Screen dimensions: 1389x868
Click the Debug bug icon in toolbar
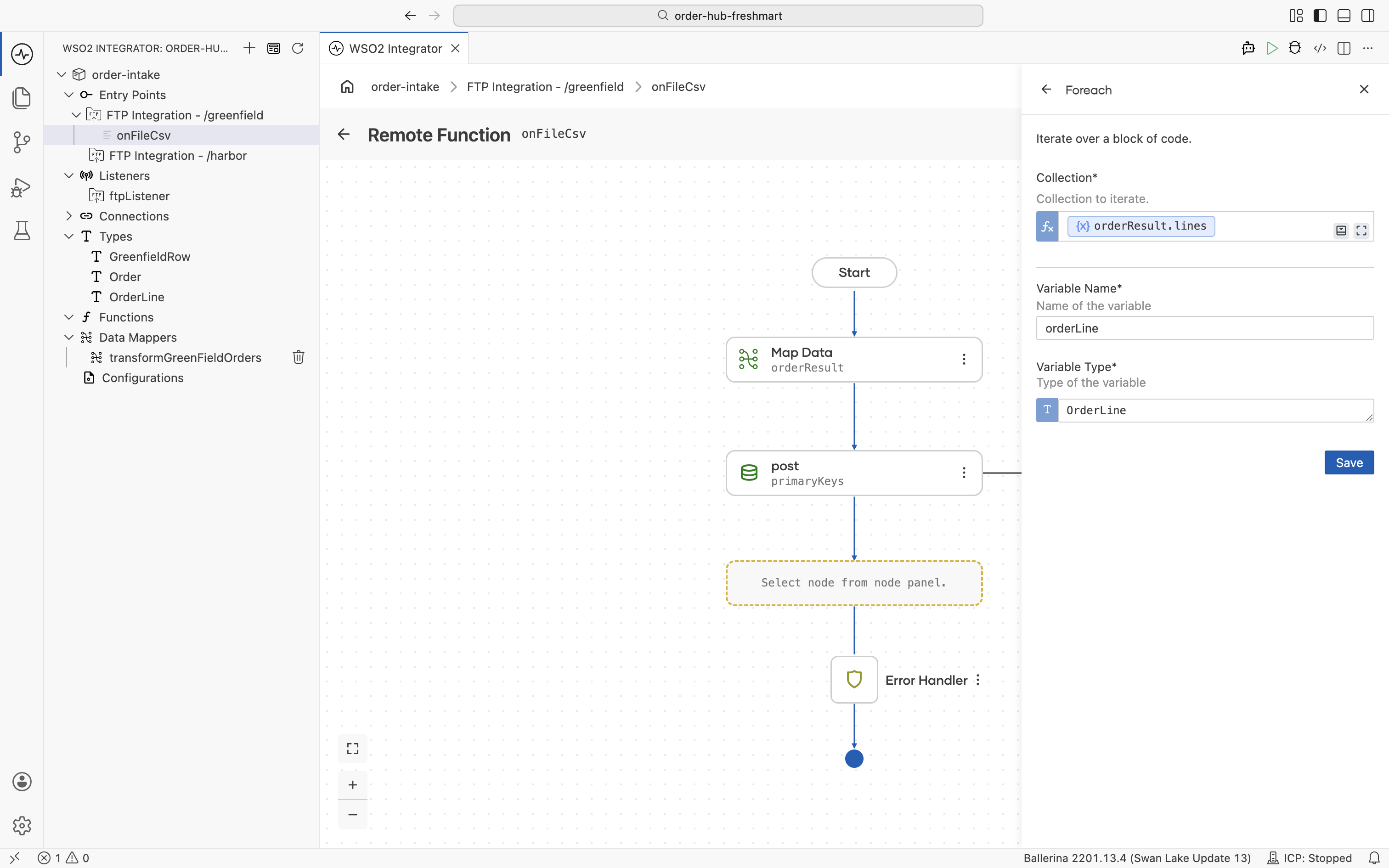coord(1295,48)
